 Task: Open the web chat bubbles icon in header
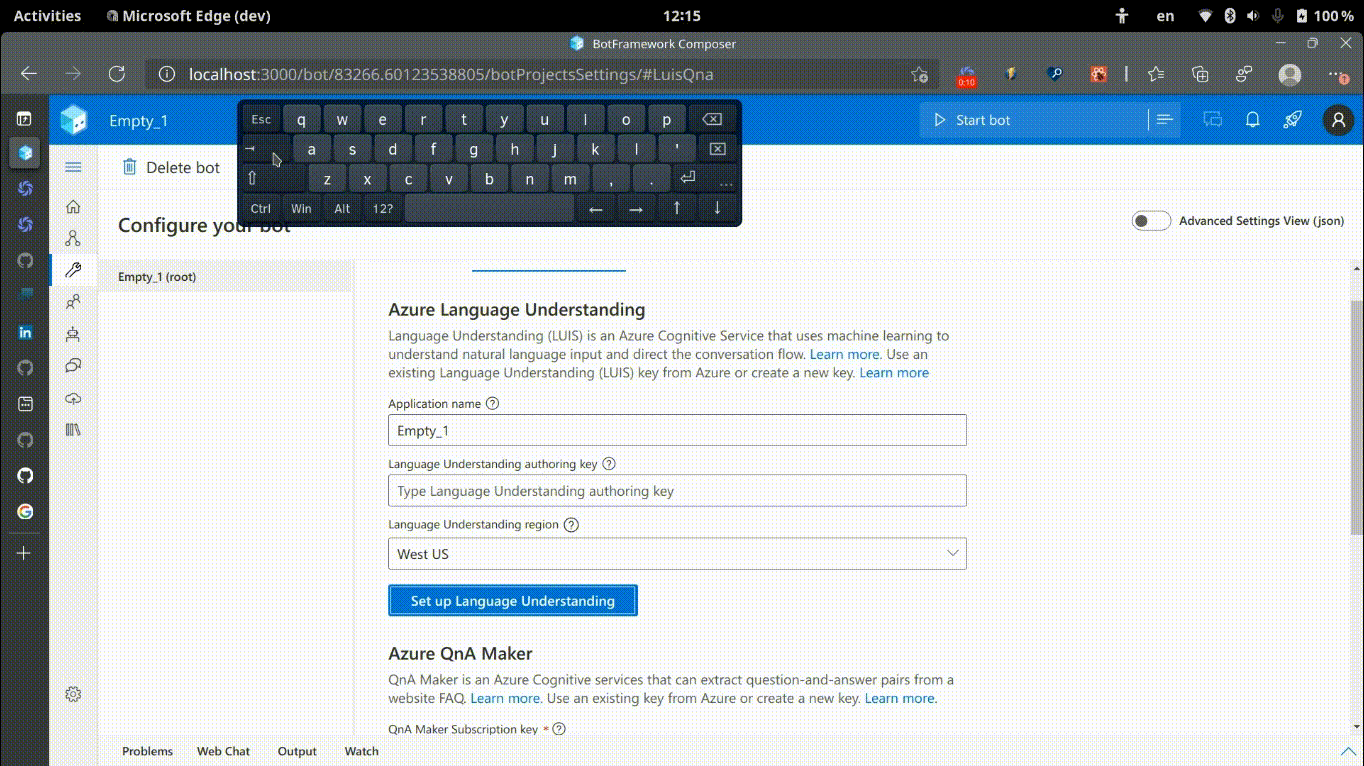1213,120
